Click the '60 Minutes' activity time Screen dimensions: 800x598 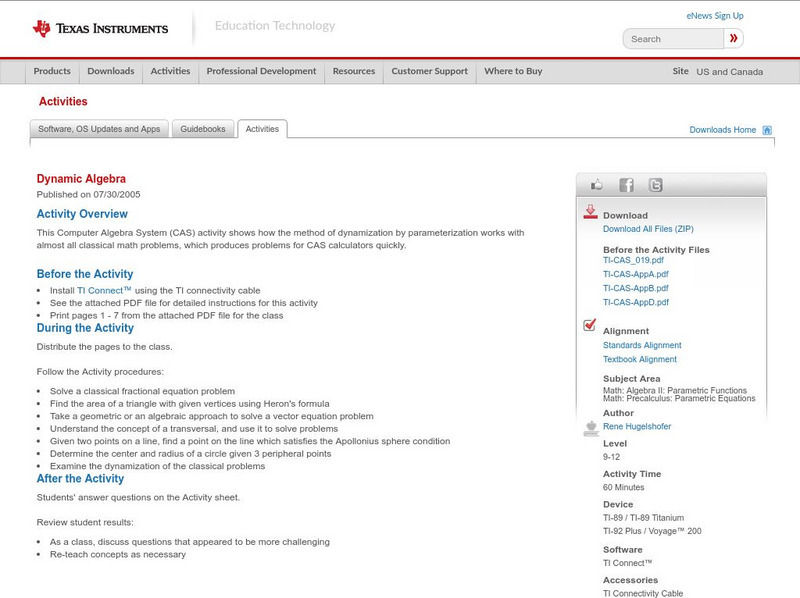[x=623, y=487]
